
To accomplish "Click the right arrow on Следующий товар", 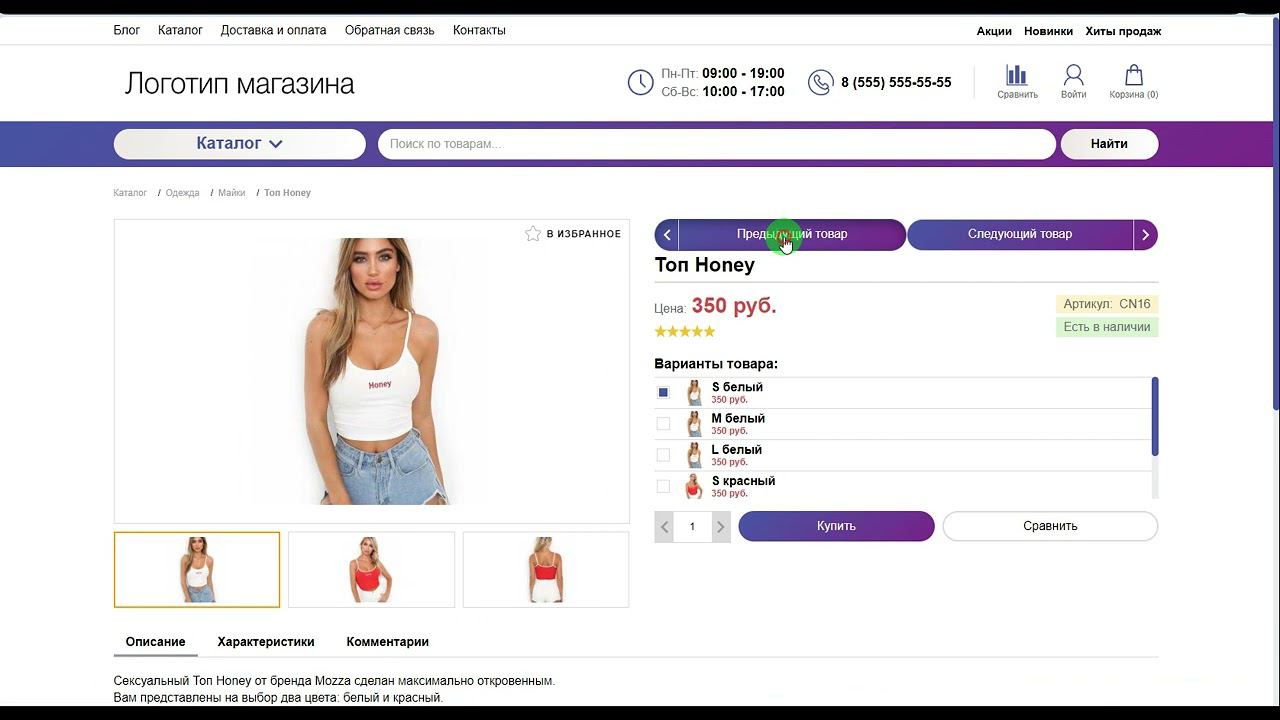I will pyautogui.click(x=1146, y=235).
